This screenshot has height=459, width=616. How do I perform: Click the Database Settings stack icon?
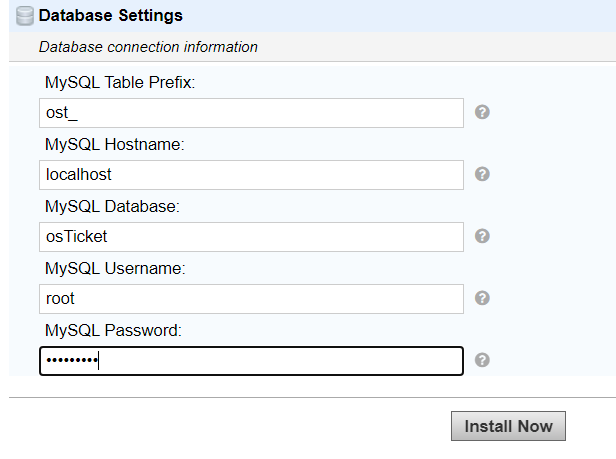click(26, 16)
